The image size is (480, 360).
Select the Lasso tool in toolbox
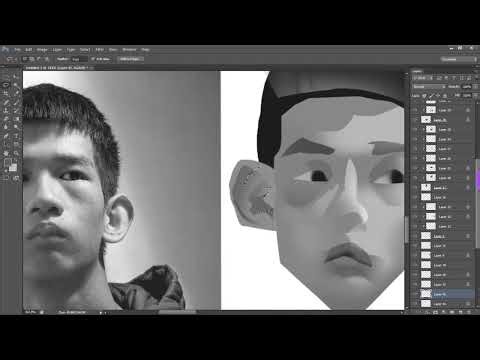(x=6, y=85)
